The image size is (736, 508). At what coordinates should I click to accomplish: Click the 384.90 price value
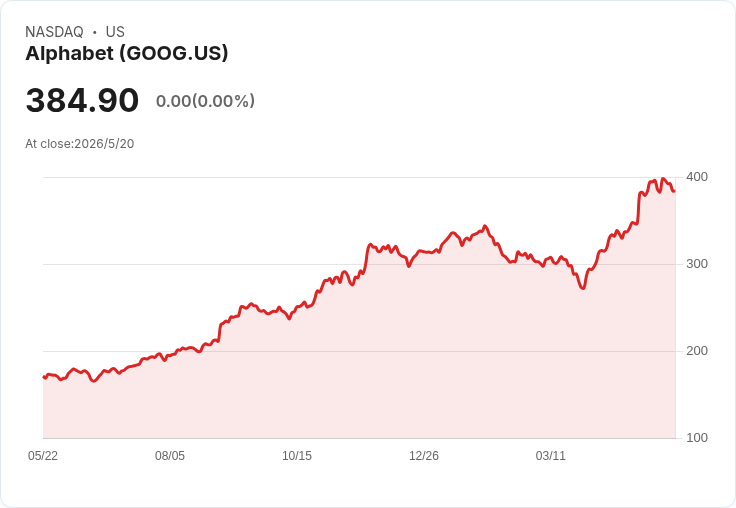pyautogui.click(x=82, y=100)
